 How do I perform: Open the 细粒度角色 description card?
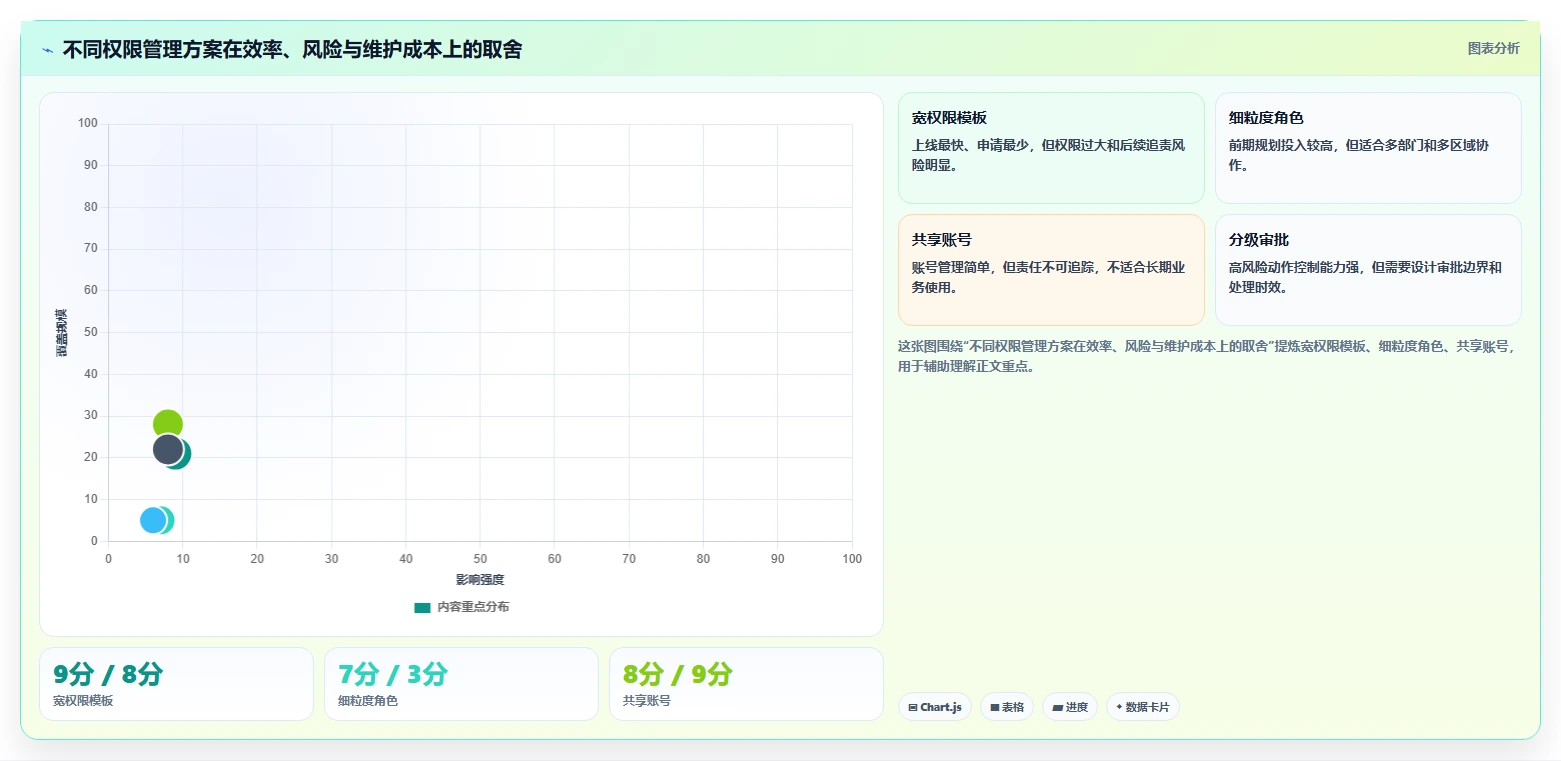point(1368,148)
